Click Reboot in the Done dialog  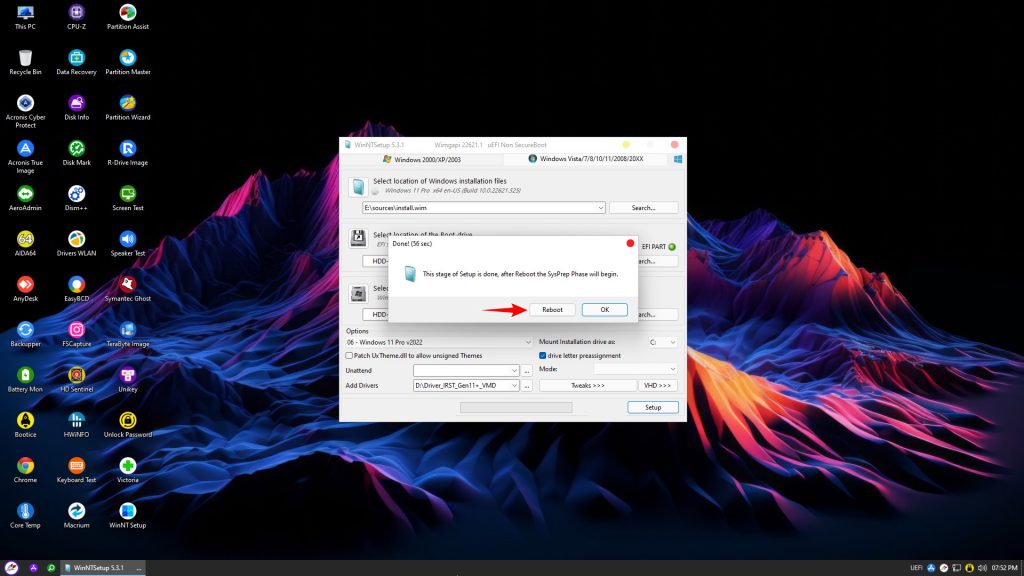552,310
